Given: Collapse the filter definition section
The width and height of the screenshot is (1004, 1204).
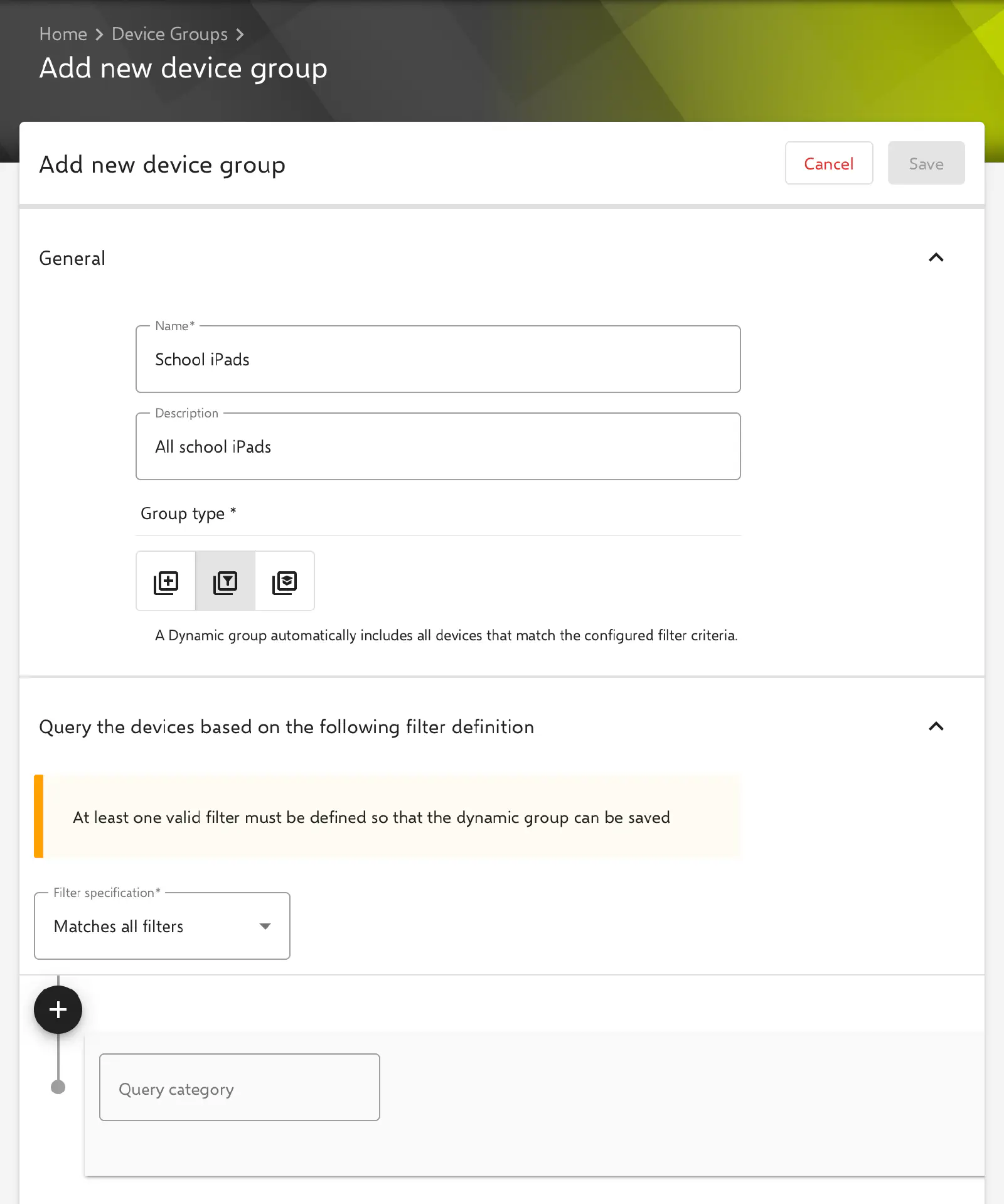Looking at the screenshot, I should pos(936,727).
